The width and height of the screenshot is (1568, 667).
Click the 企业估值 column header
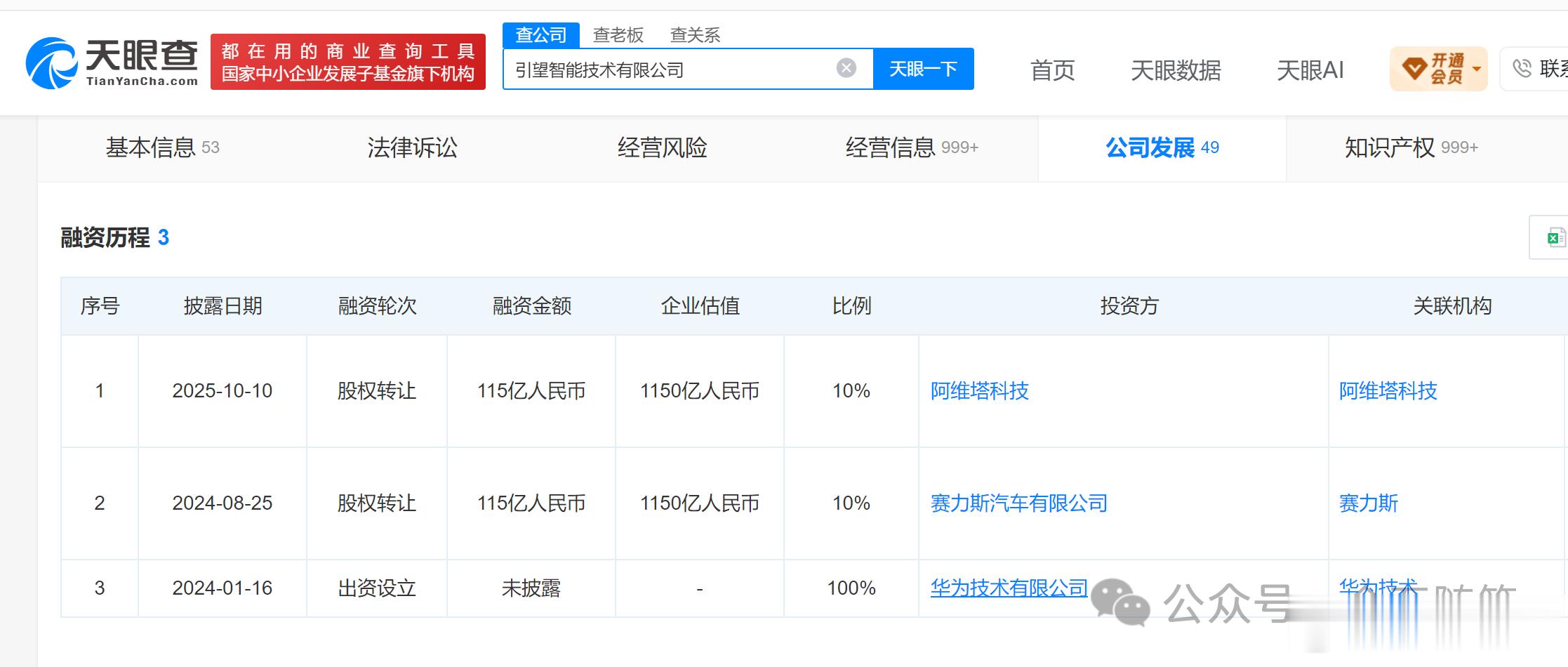click(x=700, y=305)
